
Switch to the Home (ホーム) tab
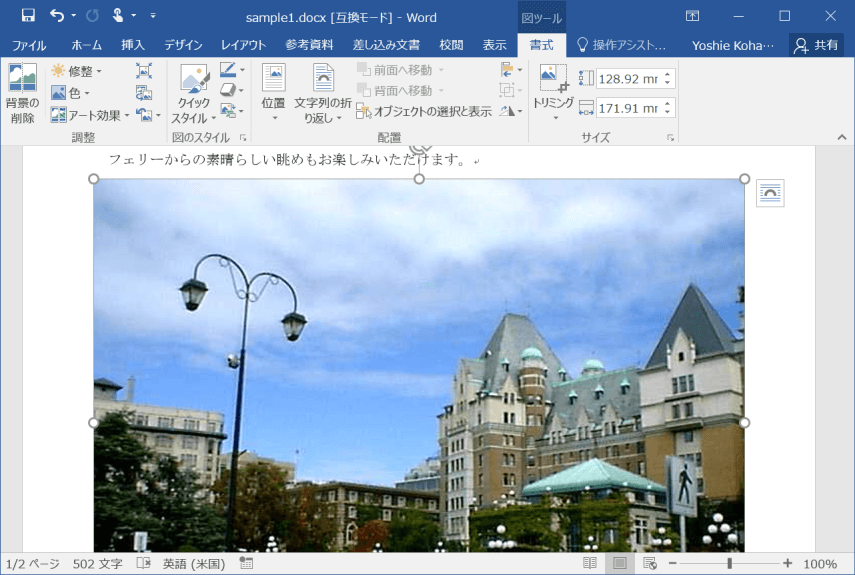tap(86, 45)
